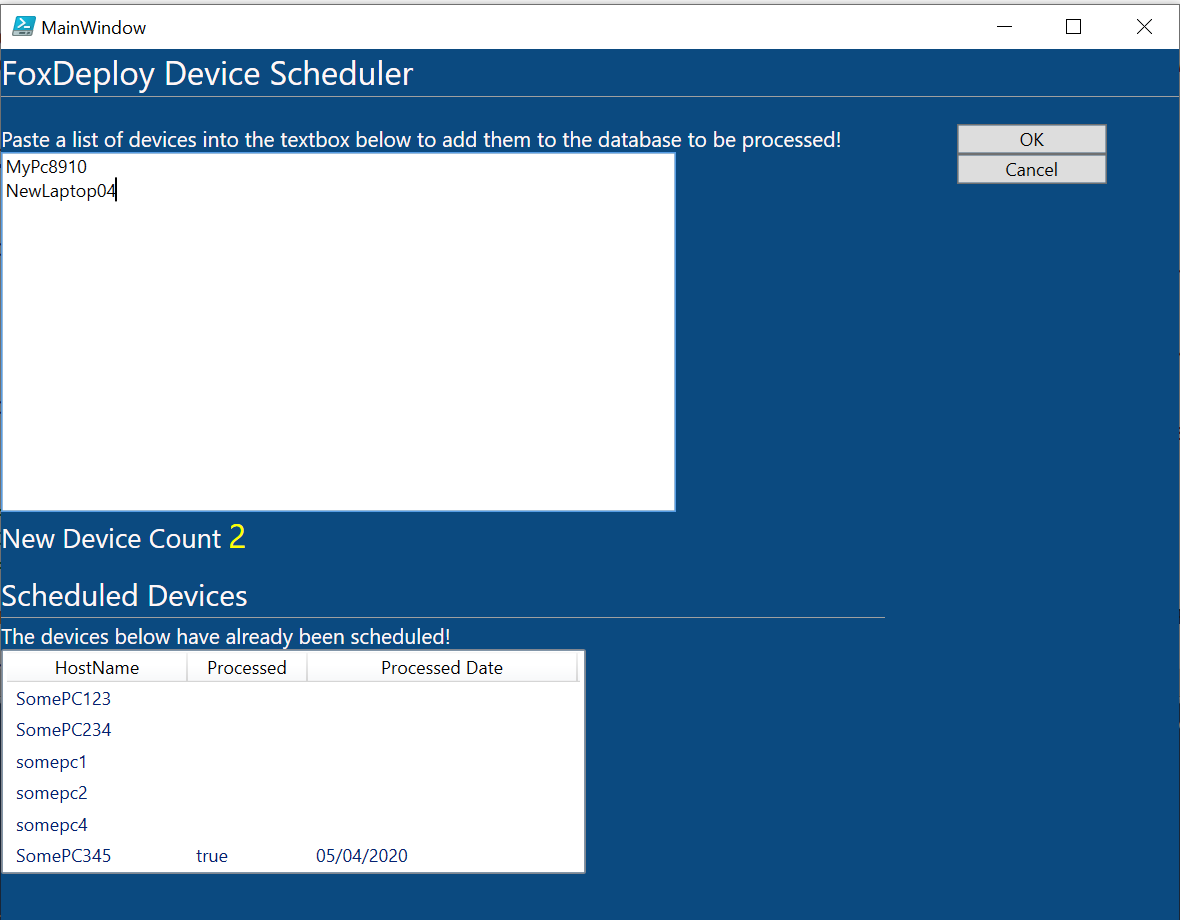
Task: Click the FoxDeploy Device Scheduler title
Action: (x=208, y=74)
